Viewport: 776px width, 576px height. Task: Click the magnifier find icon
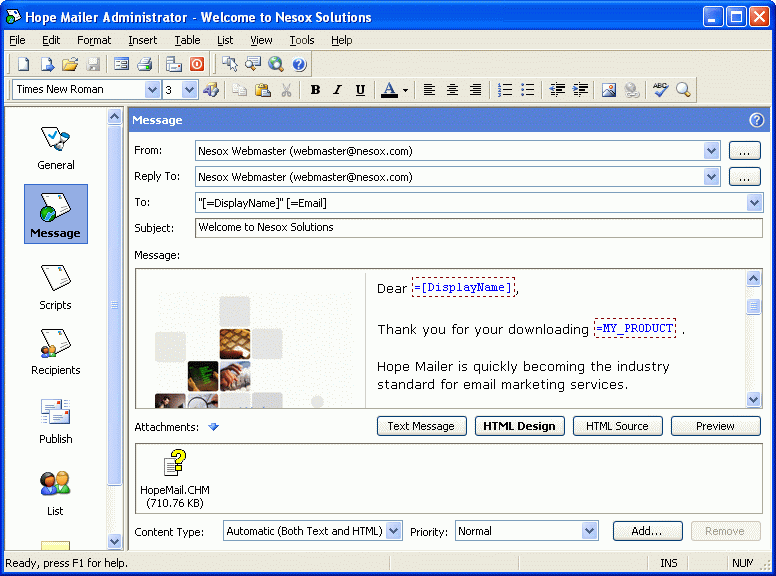[683, 90]
